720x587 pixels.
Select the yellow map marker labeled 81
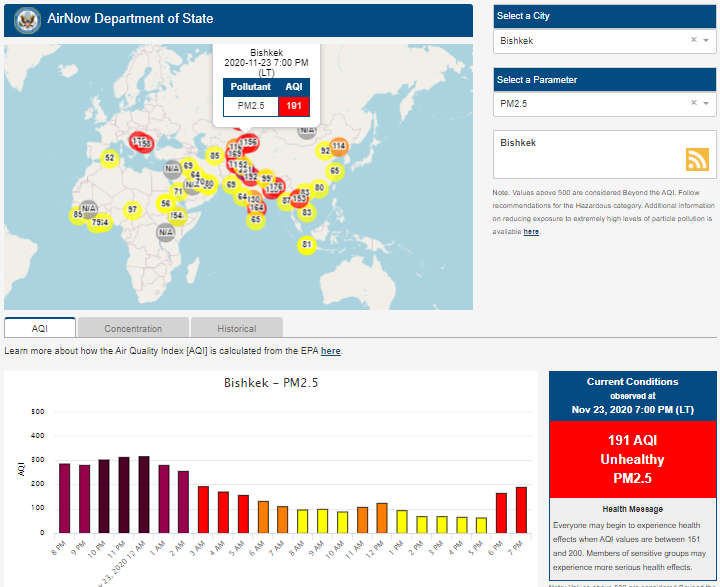point(307,245)
